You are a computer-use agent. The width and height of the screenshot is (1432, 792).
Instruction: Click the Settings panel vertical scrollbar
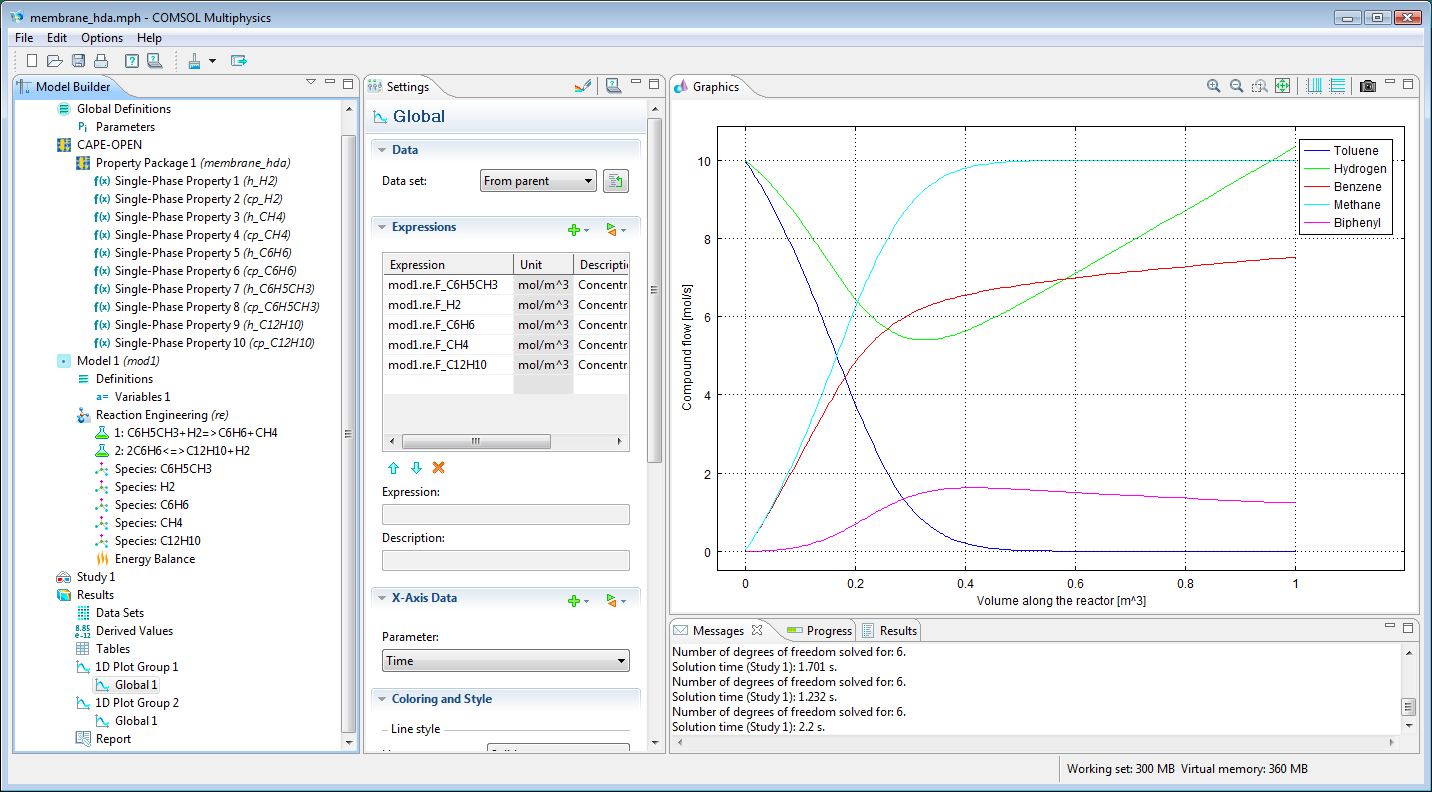[654, 290]
